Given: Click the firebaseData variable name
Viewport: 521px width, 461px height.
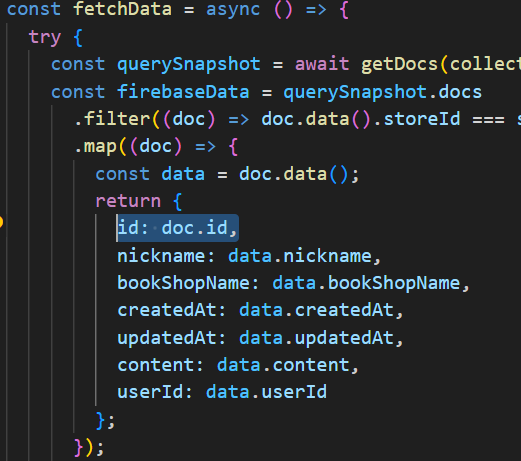Looking at the screenshot, I should click(x=183, y=92).
